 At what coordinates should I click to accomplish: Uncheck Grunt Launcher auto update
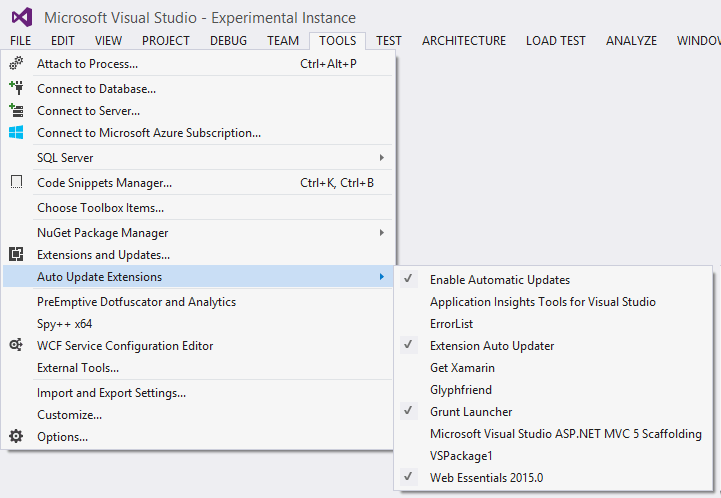[x=409, y=411]
